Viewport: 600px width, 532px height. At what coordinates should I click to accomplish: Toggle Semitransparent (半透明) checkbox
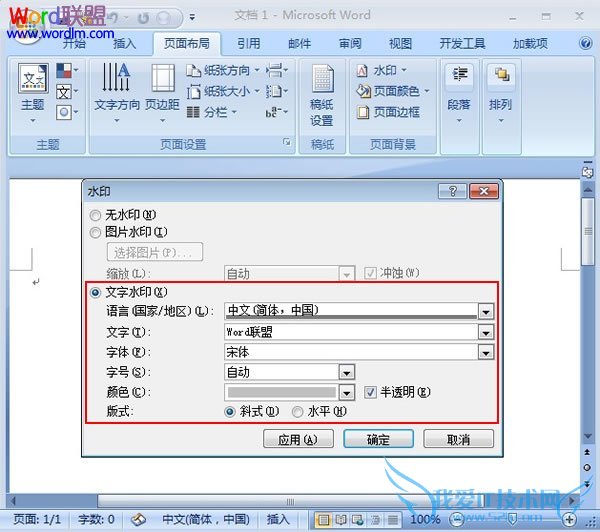point(370,392)
